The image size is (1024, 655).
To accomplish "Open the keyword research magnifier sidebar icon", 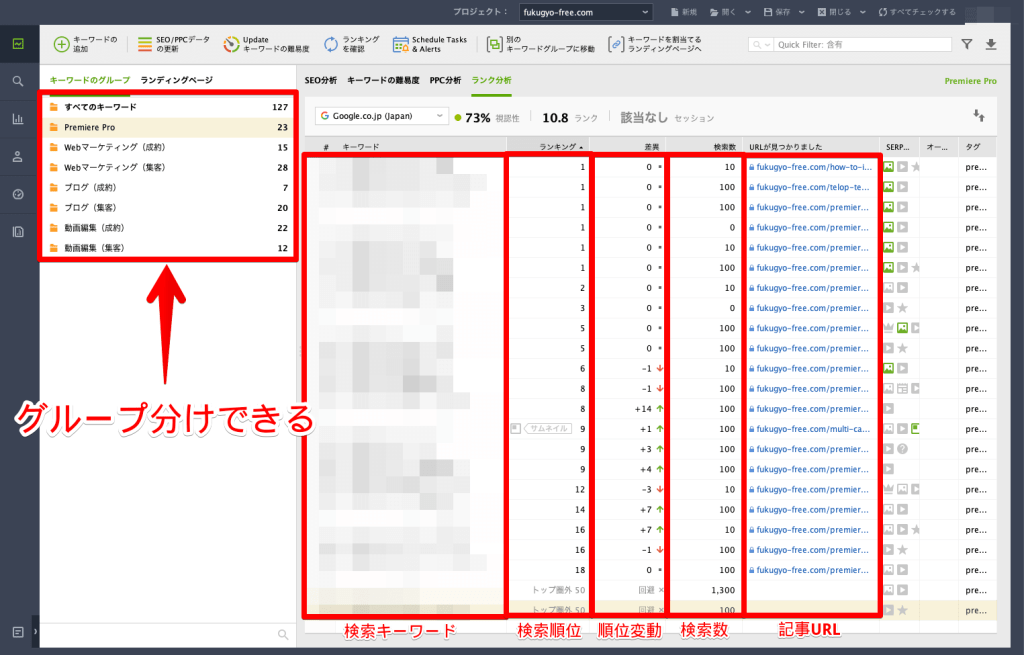I will pos(18,81).
